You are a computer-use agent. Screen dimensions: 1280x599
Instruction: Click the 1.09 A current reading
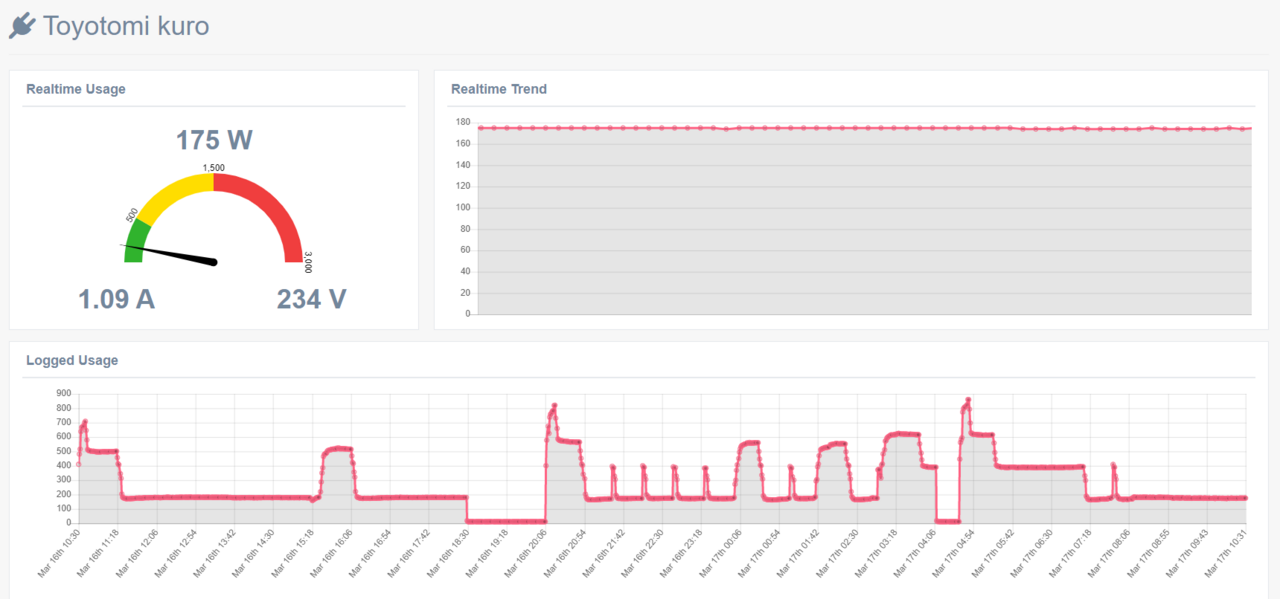[x=116, y=299]
